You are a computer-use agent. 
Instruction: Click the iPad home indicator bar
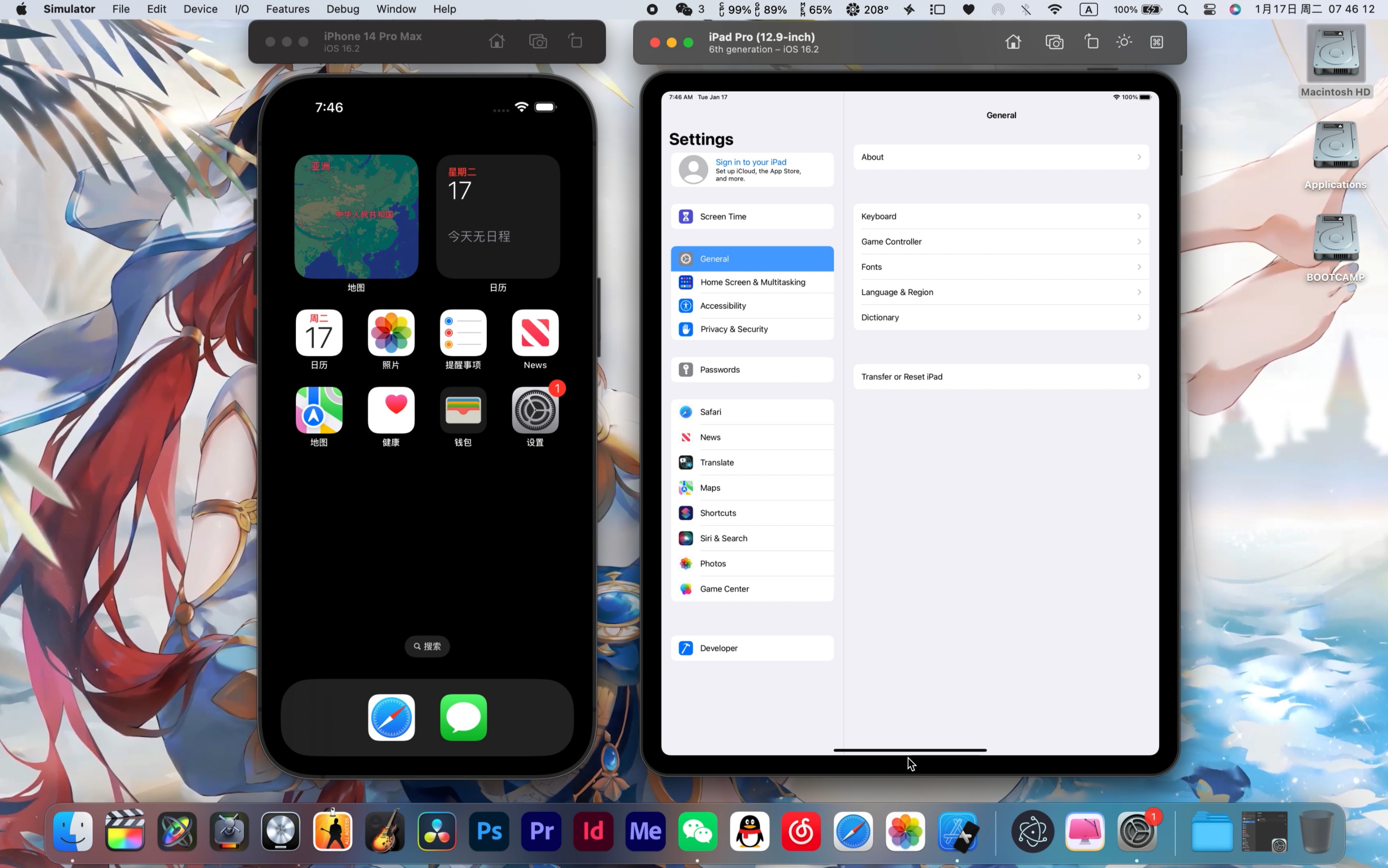tap(909, 750)
